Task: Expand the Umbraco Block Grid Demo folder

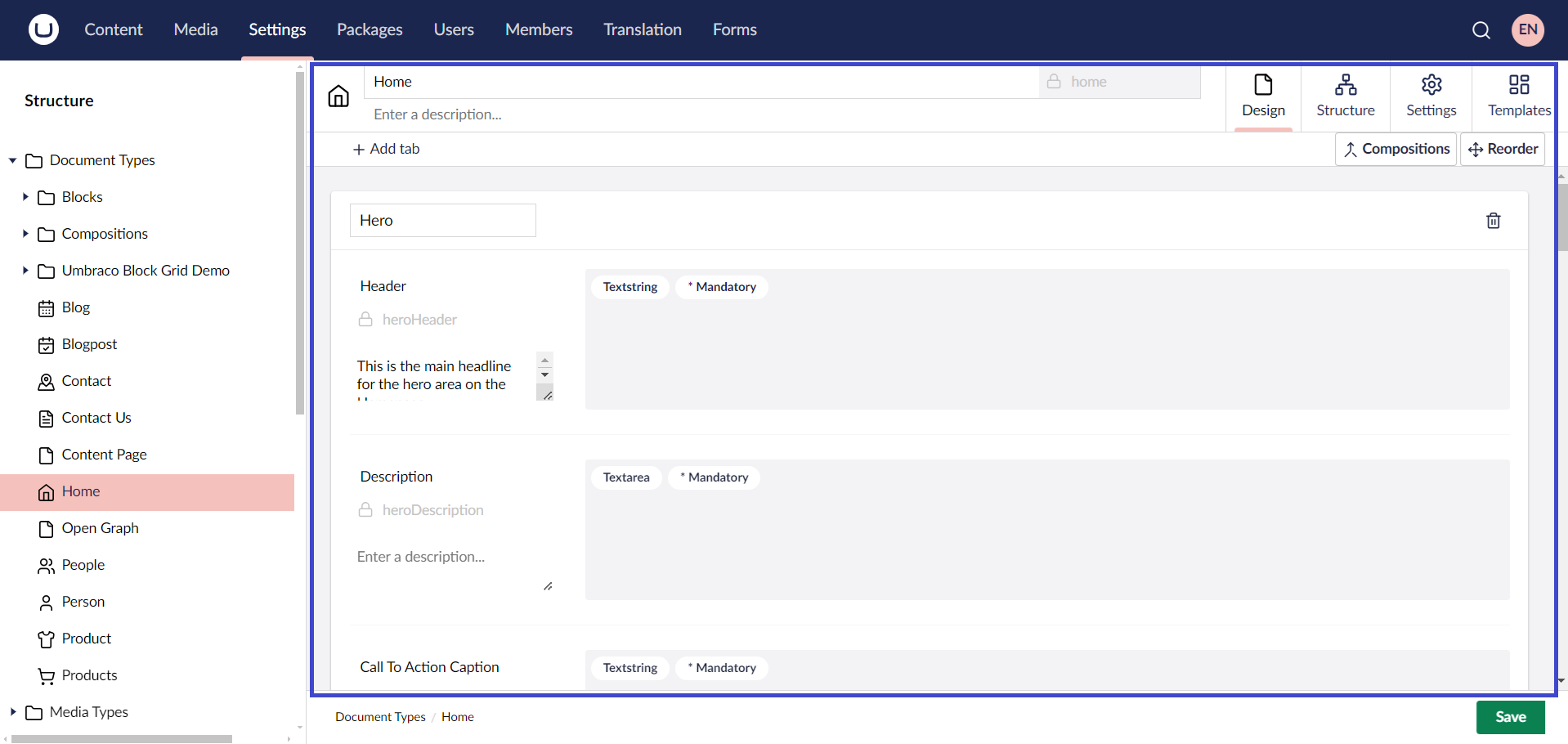Action: [25, 271]
